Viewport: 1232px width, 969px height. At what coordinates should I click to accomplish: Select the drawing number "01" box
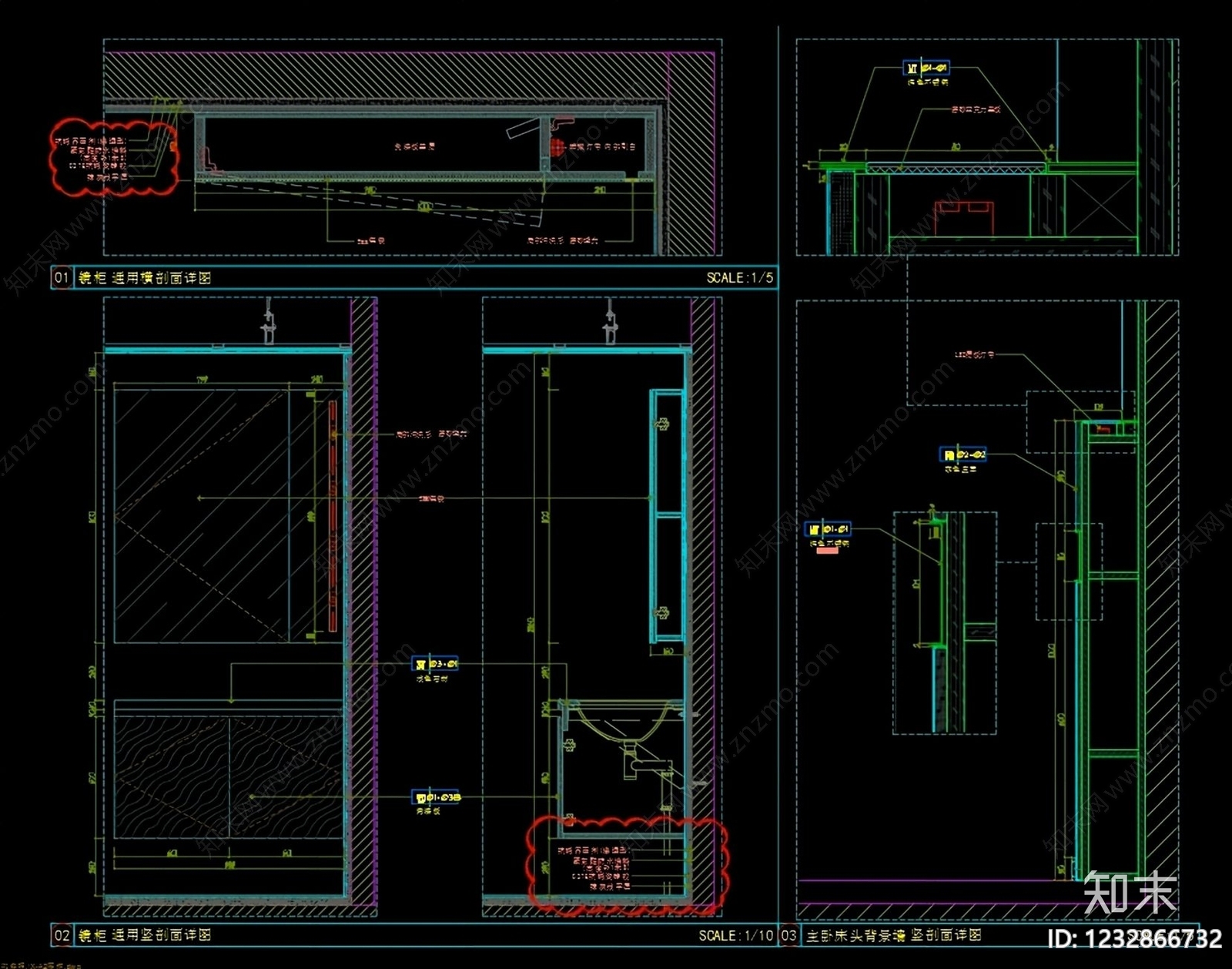point(62,277)
